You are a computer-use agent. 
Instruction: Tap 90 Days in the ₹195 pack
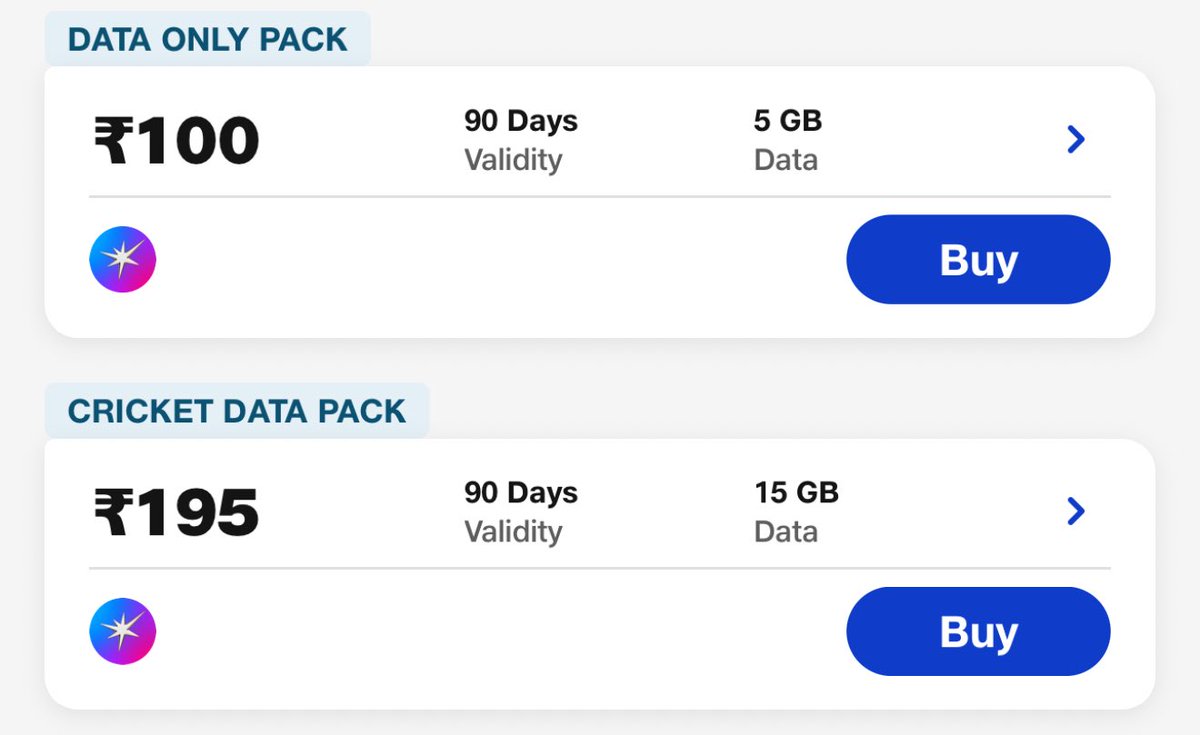(x=521, y=493)
